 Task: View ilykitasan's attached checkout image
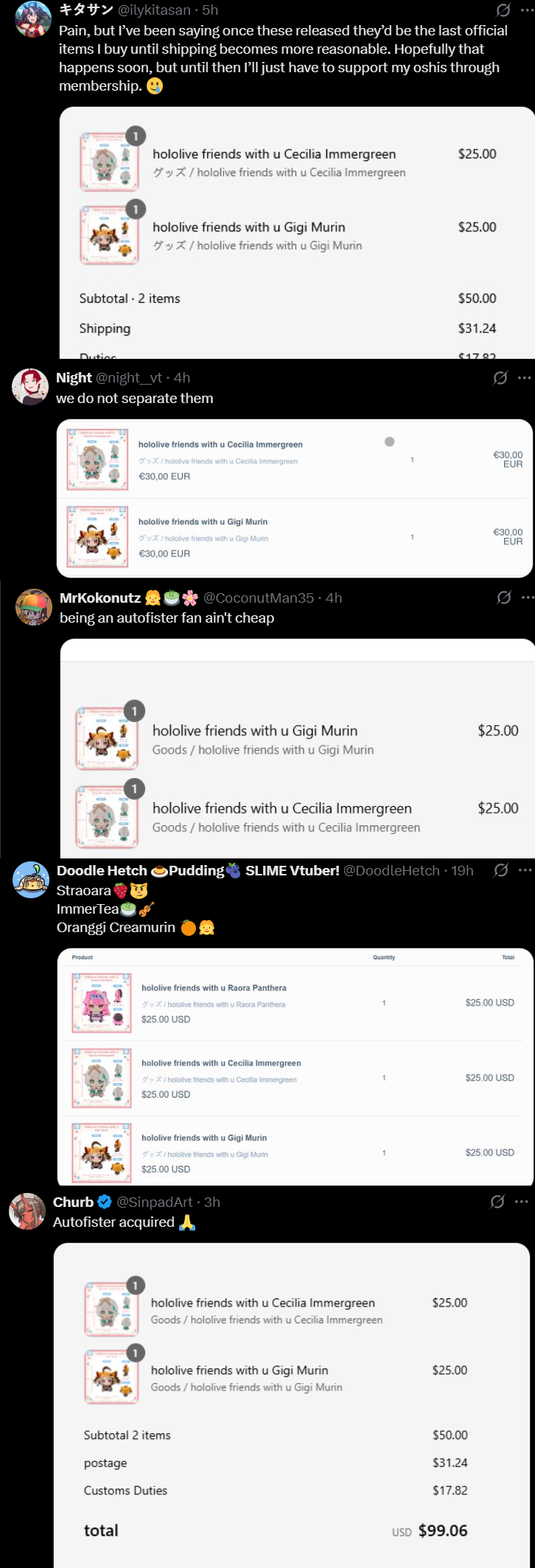coord(297,233)
